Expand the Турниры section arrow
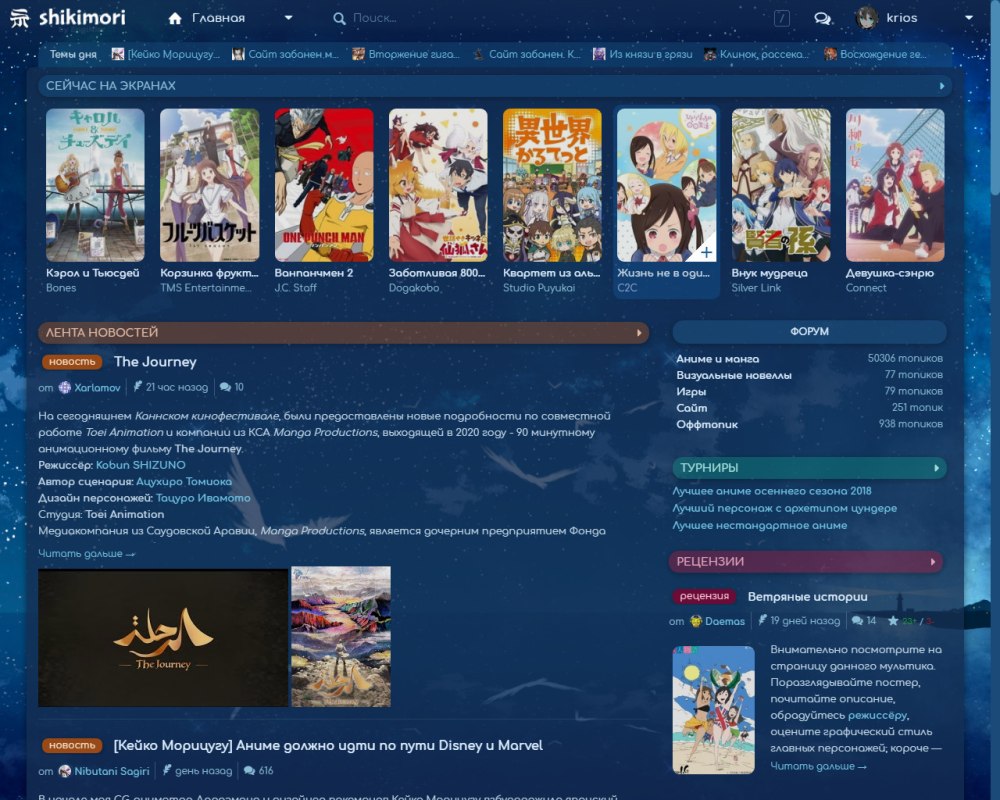Image resolution: width=1000 pixels, height=800 pixels. coord(936,468)
